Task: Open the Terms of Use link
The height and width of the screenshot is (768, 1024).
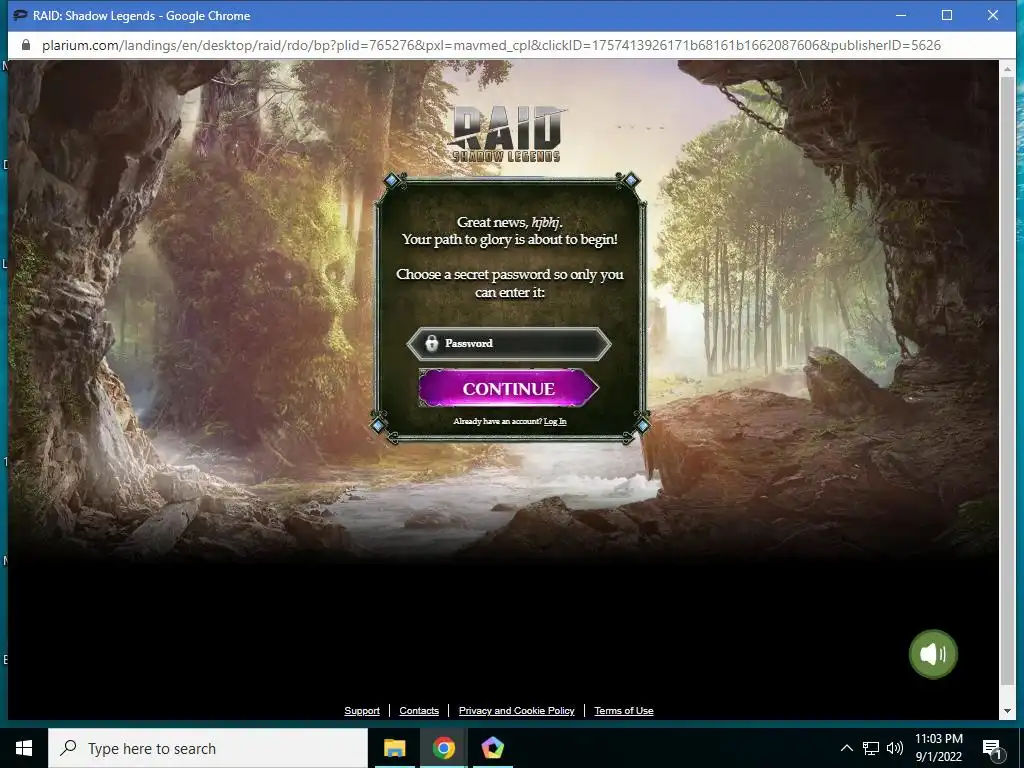Action: pos(624,711)
